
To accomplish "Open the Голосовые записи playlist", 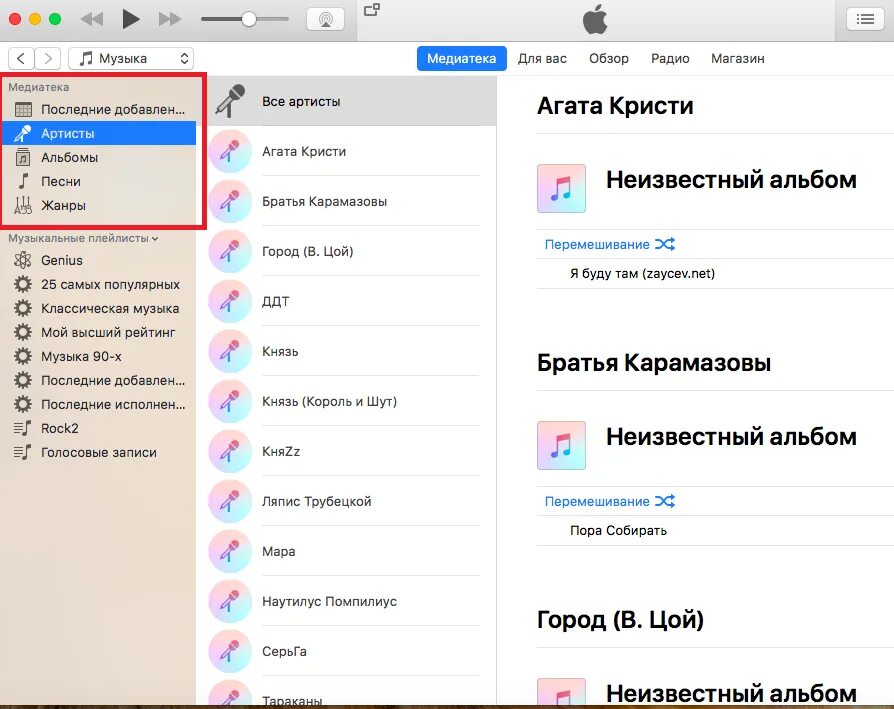I will pos(99,452).
